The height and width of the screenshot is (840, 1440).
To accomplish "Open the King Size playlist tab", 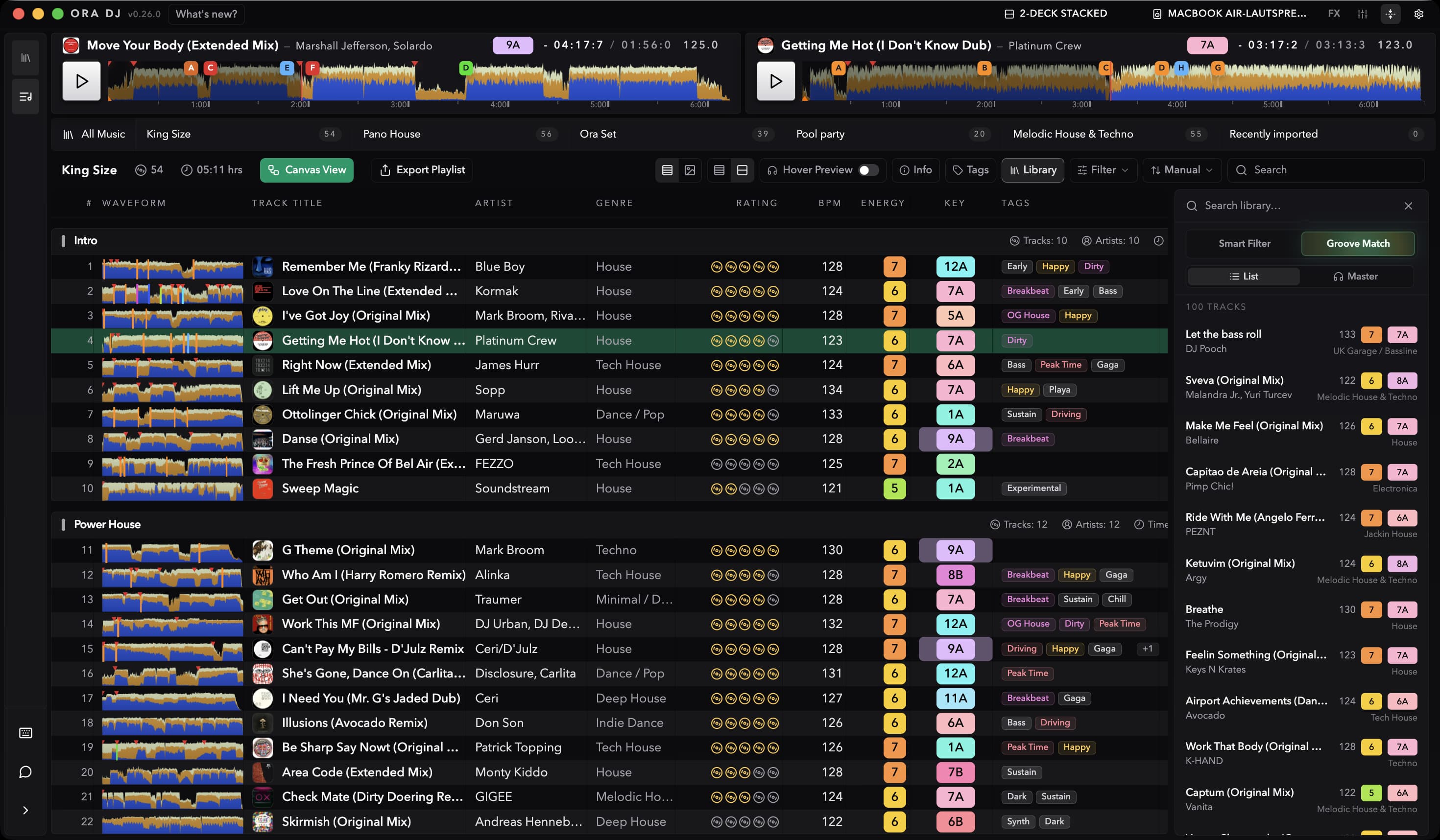I will tap(243, 134).
